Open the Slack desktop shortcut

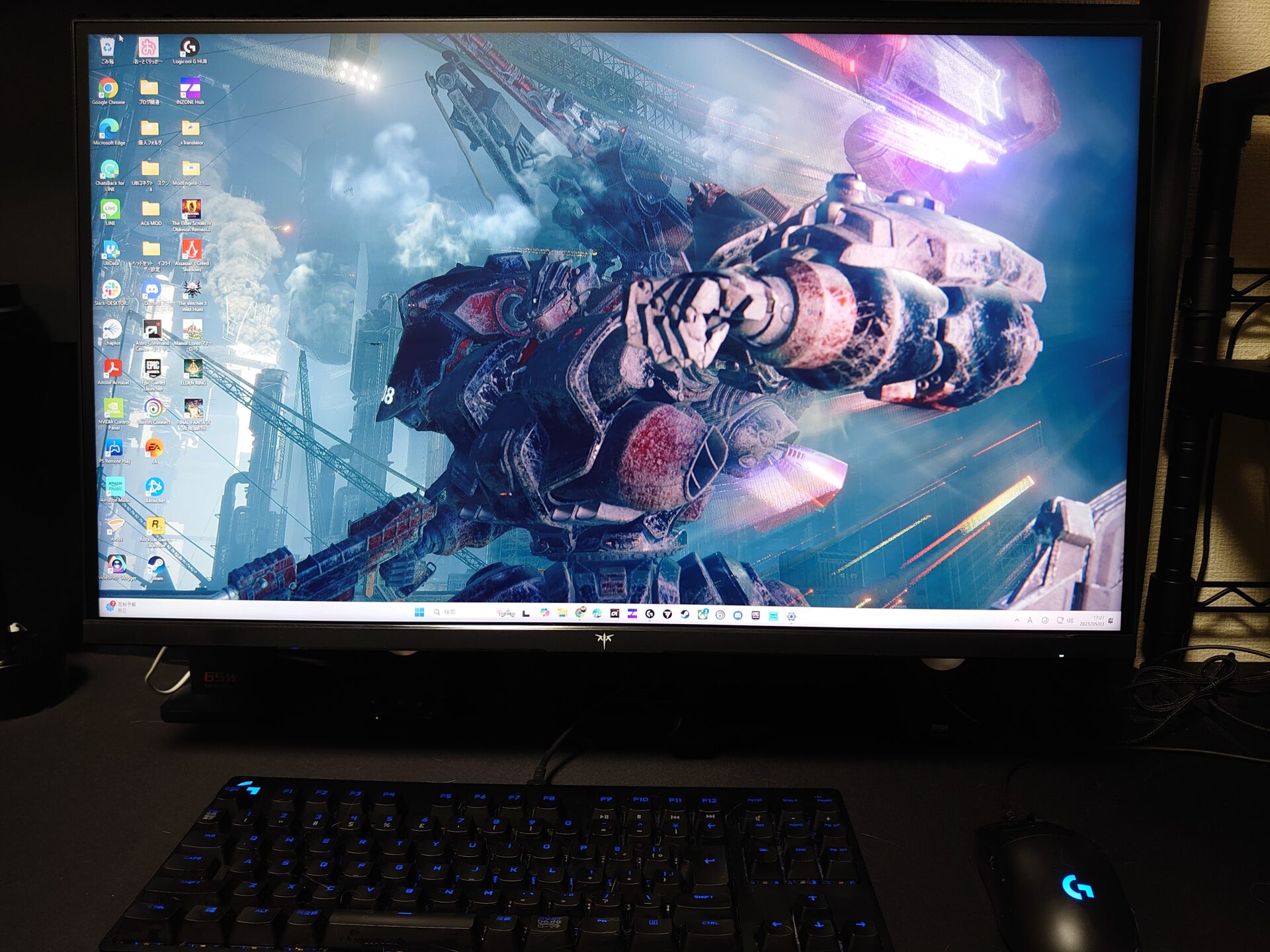[111, 293]
